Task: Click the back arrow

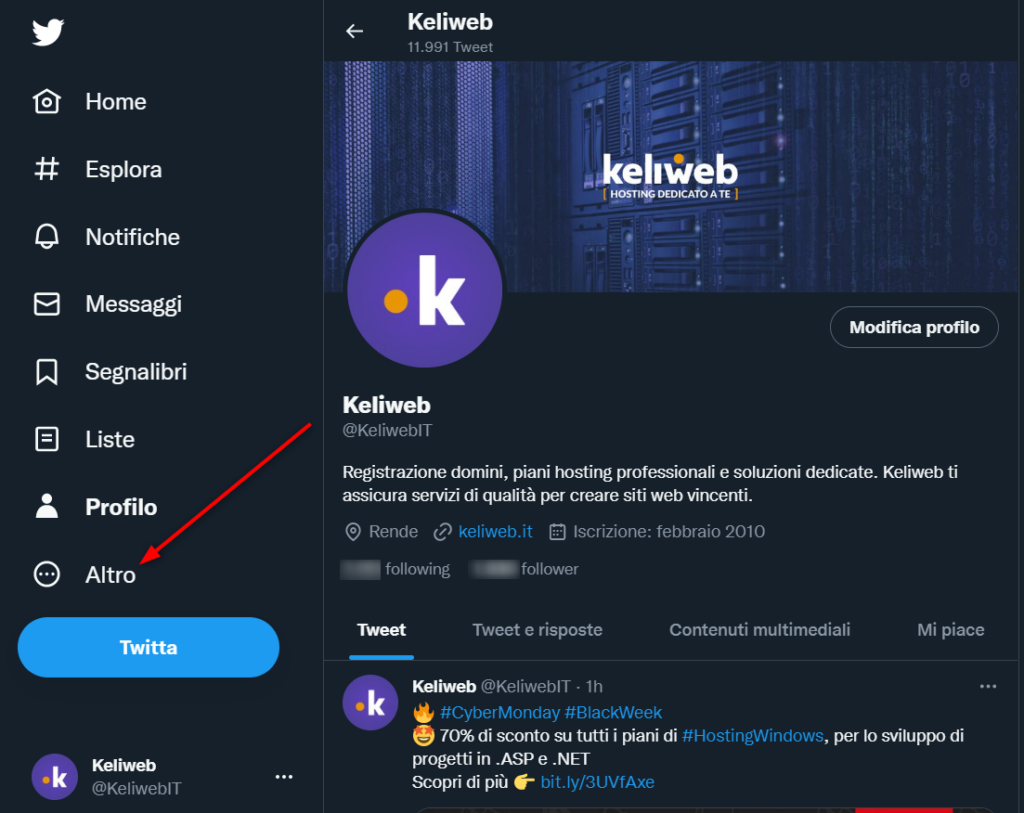Action: click(x=354, y=31)
